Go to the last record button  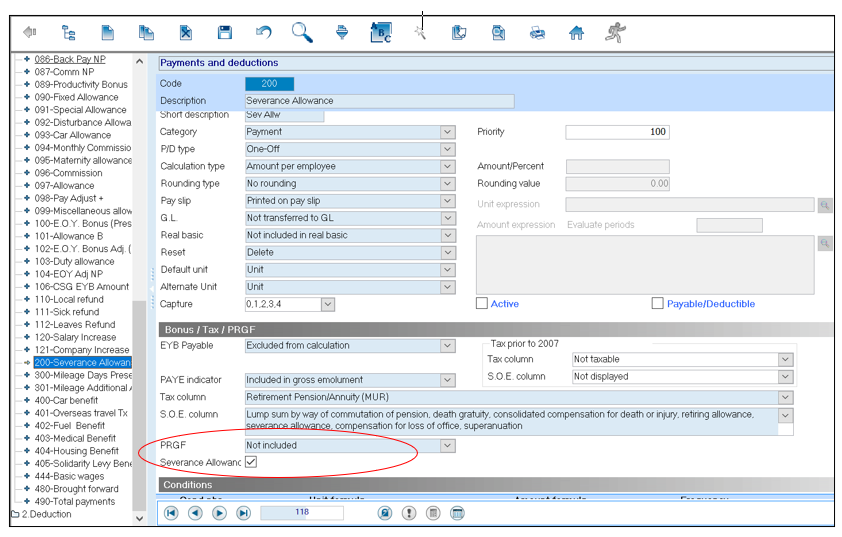tap(243, 513)
